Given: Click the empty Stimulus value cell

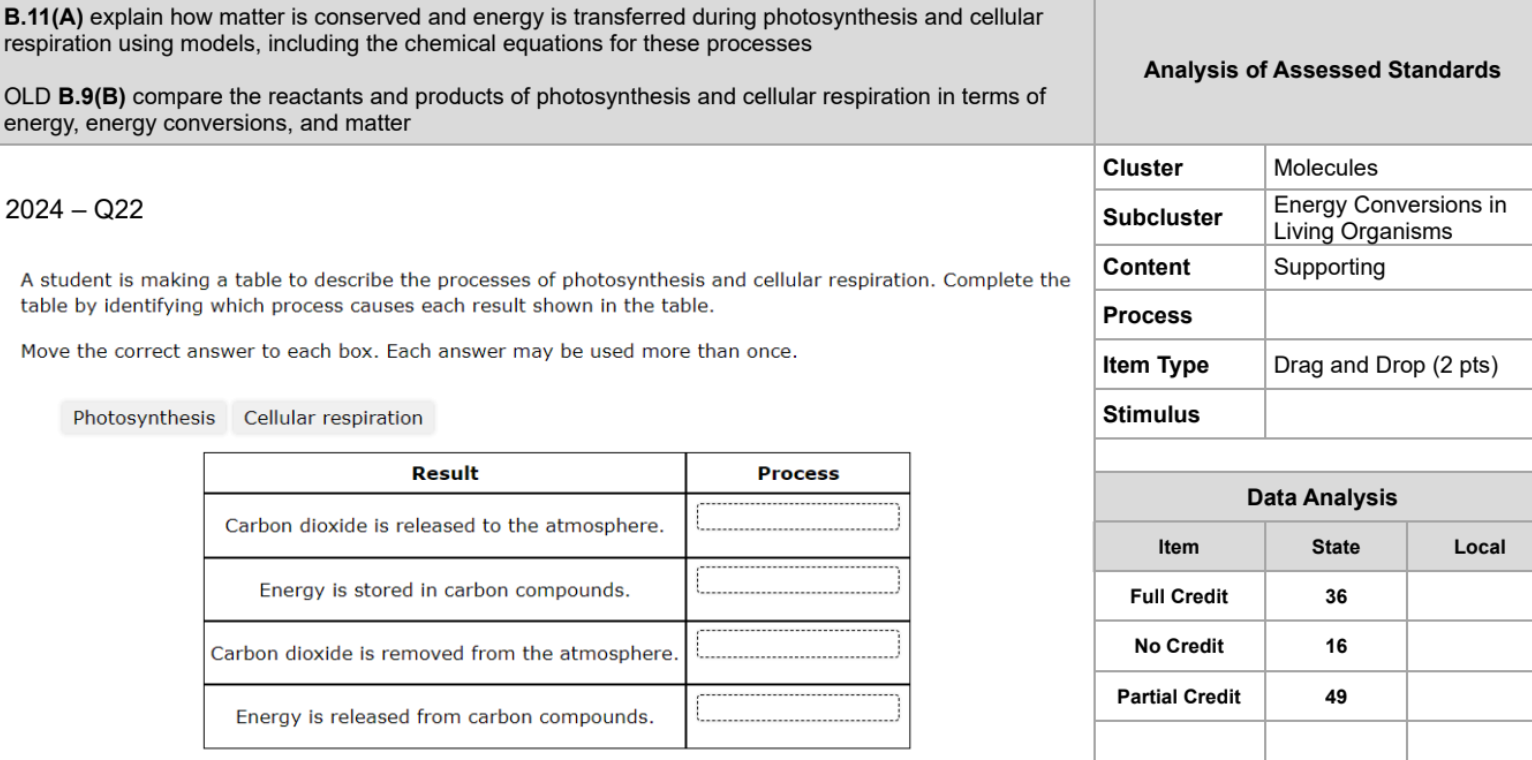Looking at the screenshot, I should click(1398, 414).
